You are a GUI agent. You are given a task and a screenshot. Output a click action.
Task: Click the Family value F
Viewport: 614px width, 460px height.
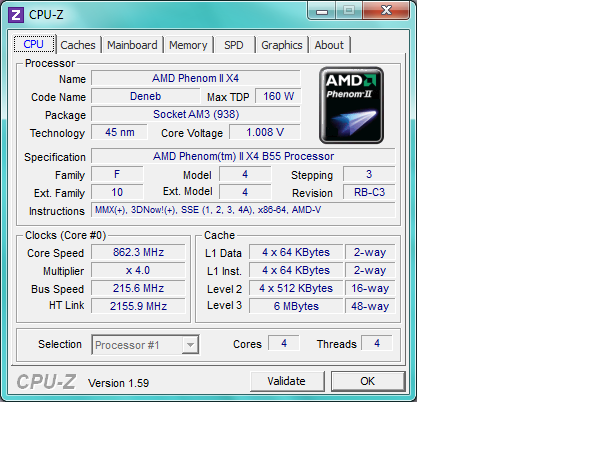tap(117, 174)
